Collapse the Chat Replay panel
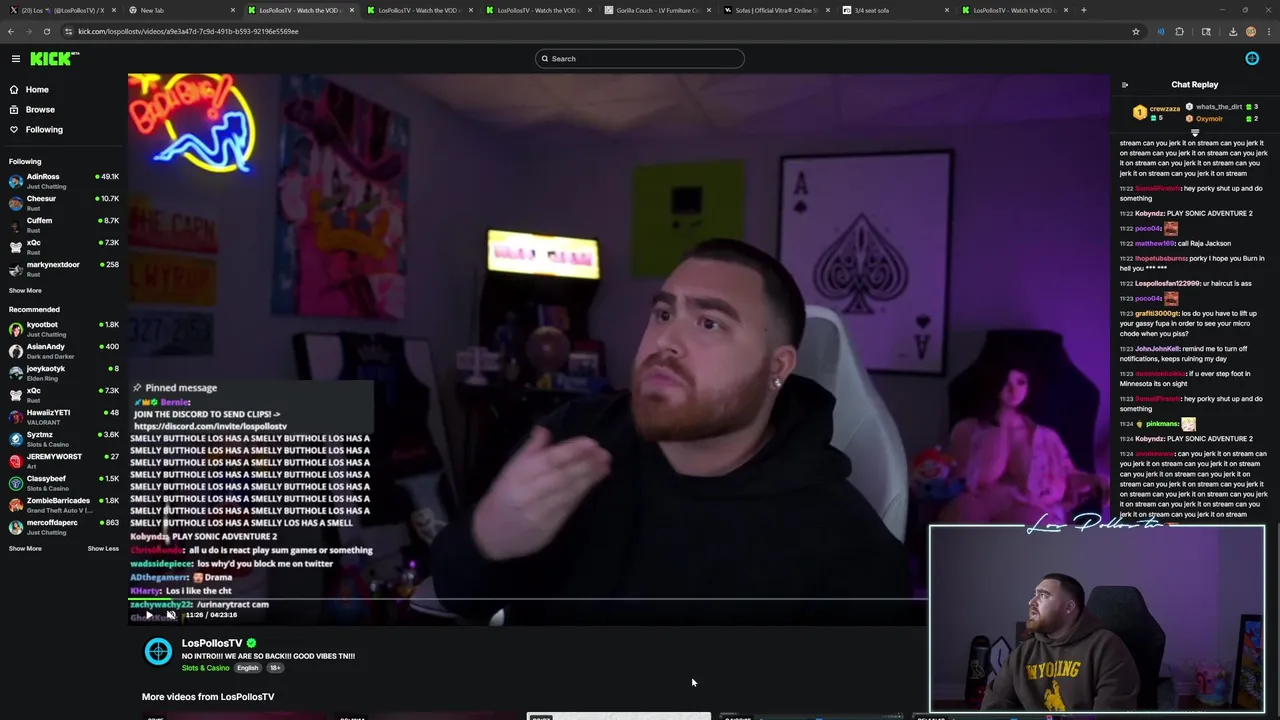1280x720 pixels. click(1125, 85)
